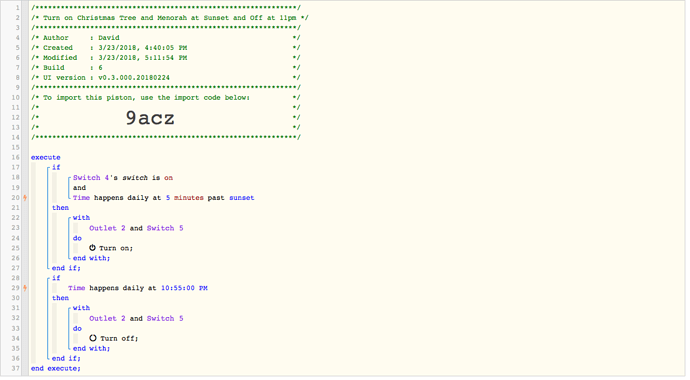
Task: Click the lightning bolt beside line 20
Action: (25, 198)
